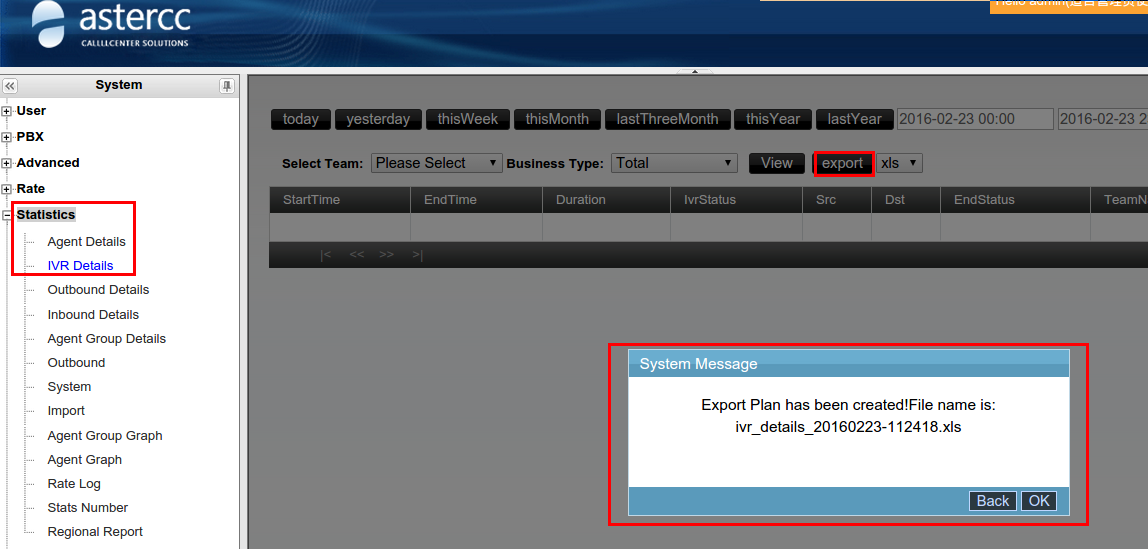This screenshot has width=1148, height=549.
Task: Open Agent Details in sidebar
Action: 86,242
